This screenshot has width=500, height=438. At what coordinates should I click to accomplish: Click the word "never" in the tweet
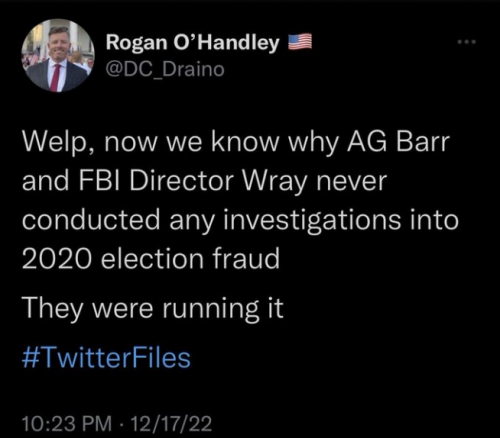[352, 182]
